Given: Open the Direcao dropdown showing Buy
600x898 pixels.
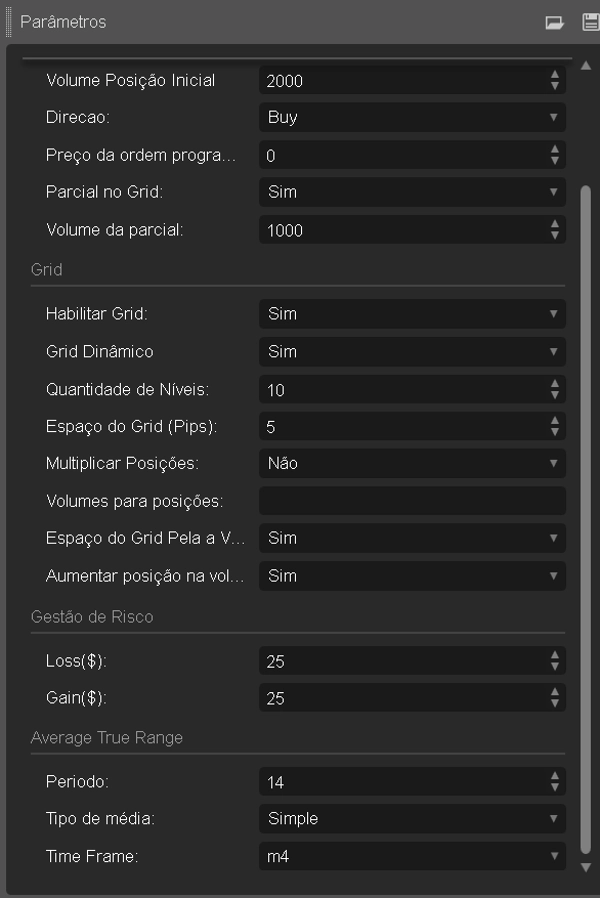Looking at the screenshot, I should pyautogui.click(x=412, y=117).
